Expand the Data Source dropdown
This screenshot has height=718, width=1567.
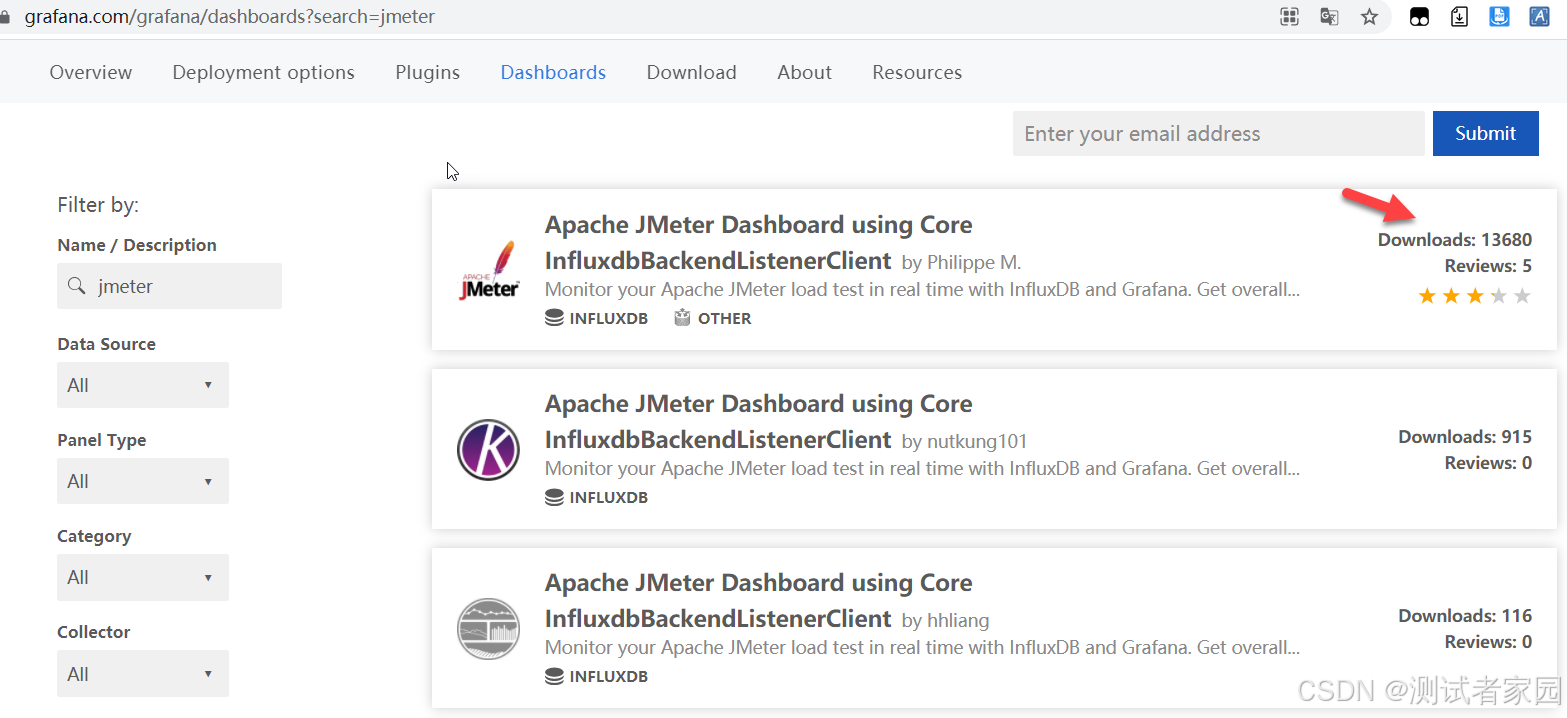click(143, 385)
